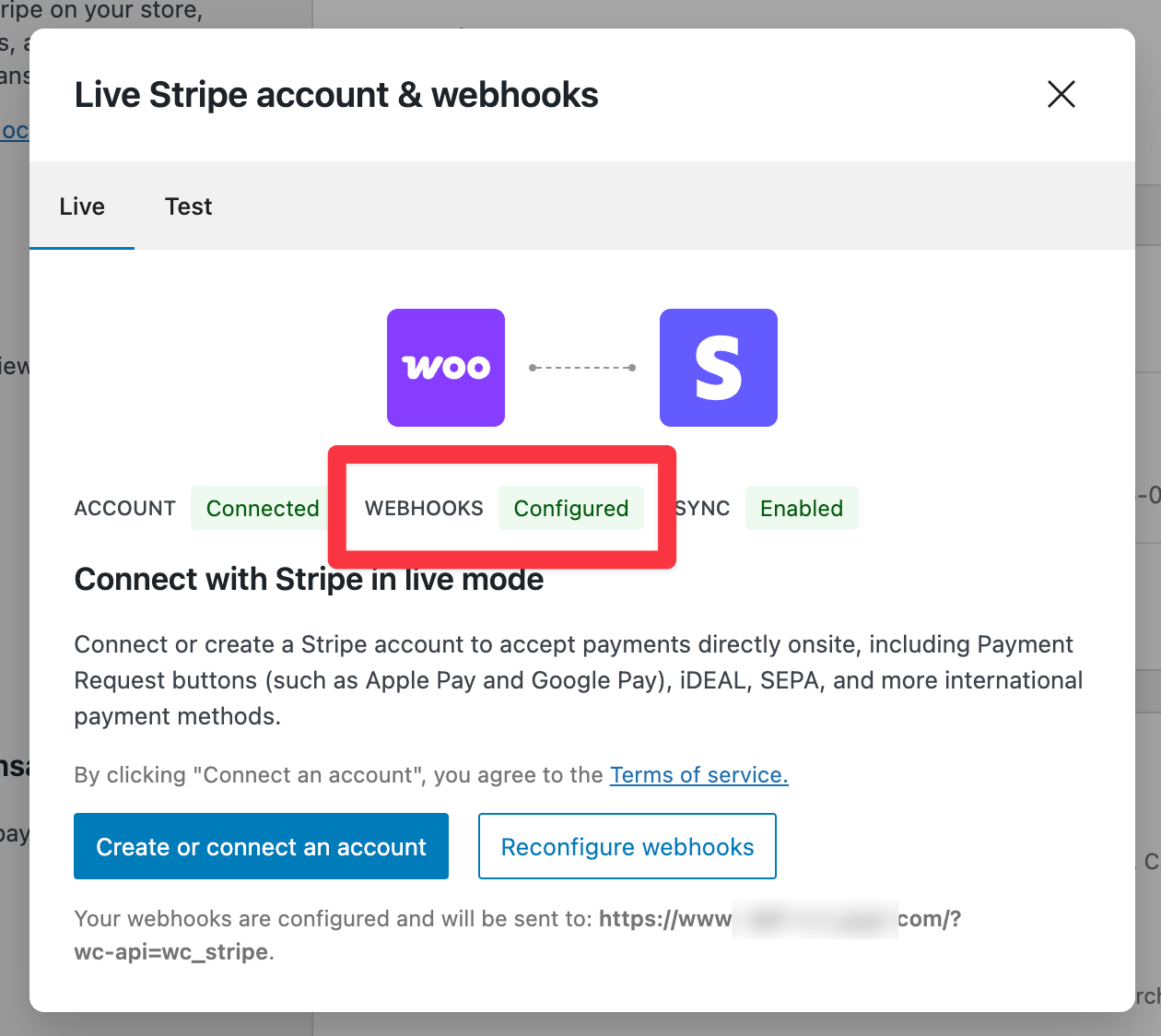Click "Create or connect an account"
This screenshot has width=1161, height=1036.
click(261, 846)
